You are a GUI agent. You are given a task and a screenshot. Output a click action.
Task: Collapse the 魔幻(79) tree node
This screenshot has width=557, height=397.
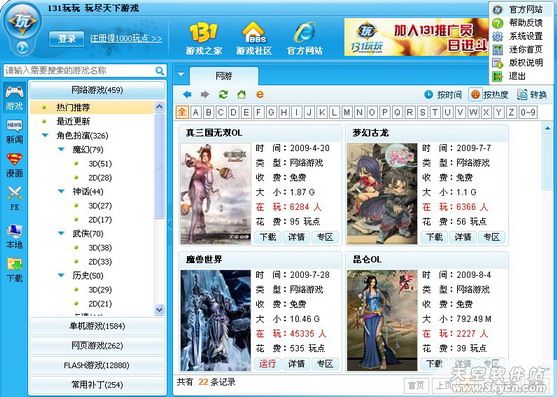[61, 149]
